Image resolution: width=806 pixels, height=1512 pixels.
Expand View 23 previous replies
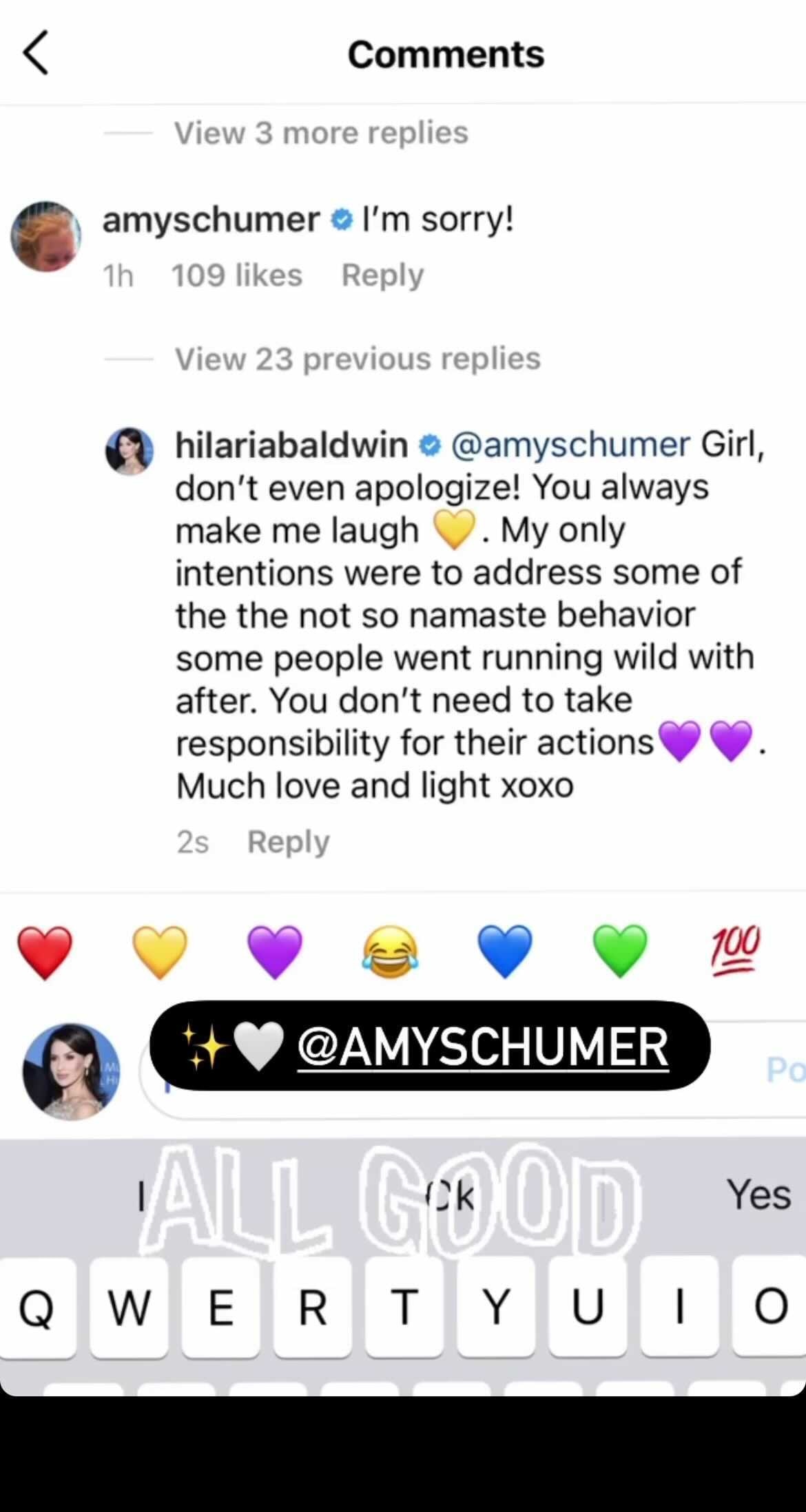point(358,359)
